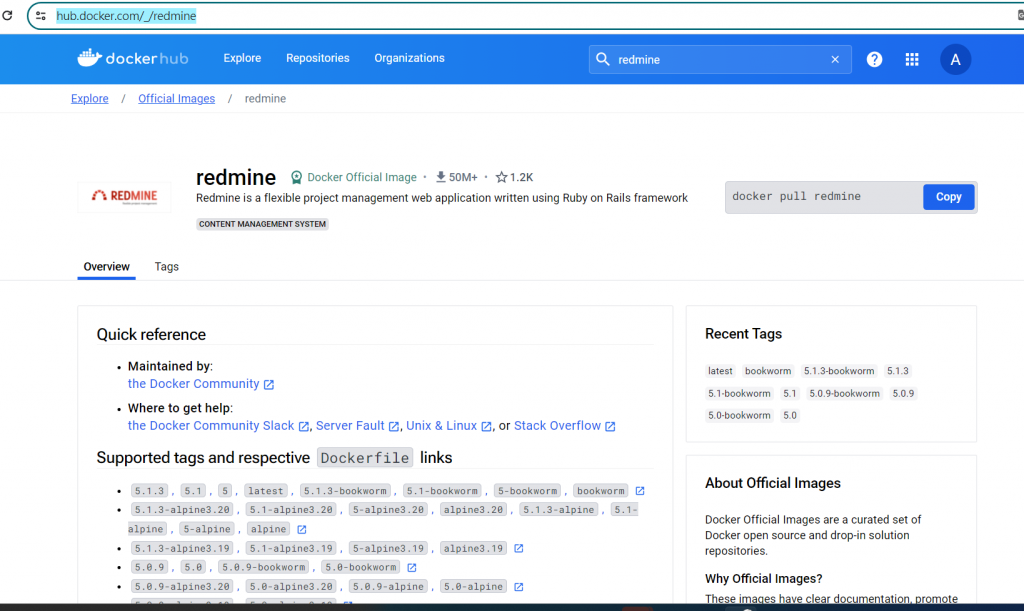Open the Server Fault link

point(350,426)
